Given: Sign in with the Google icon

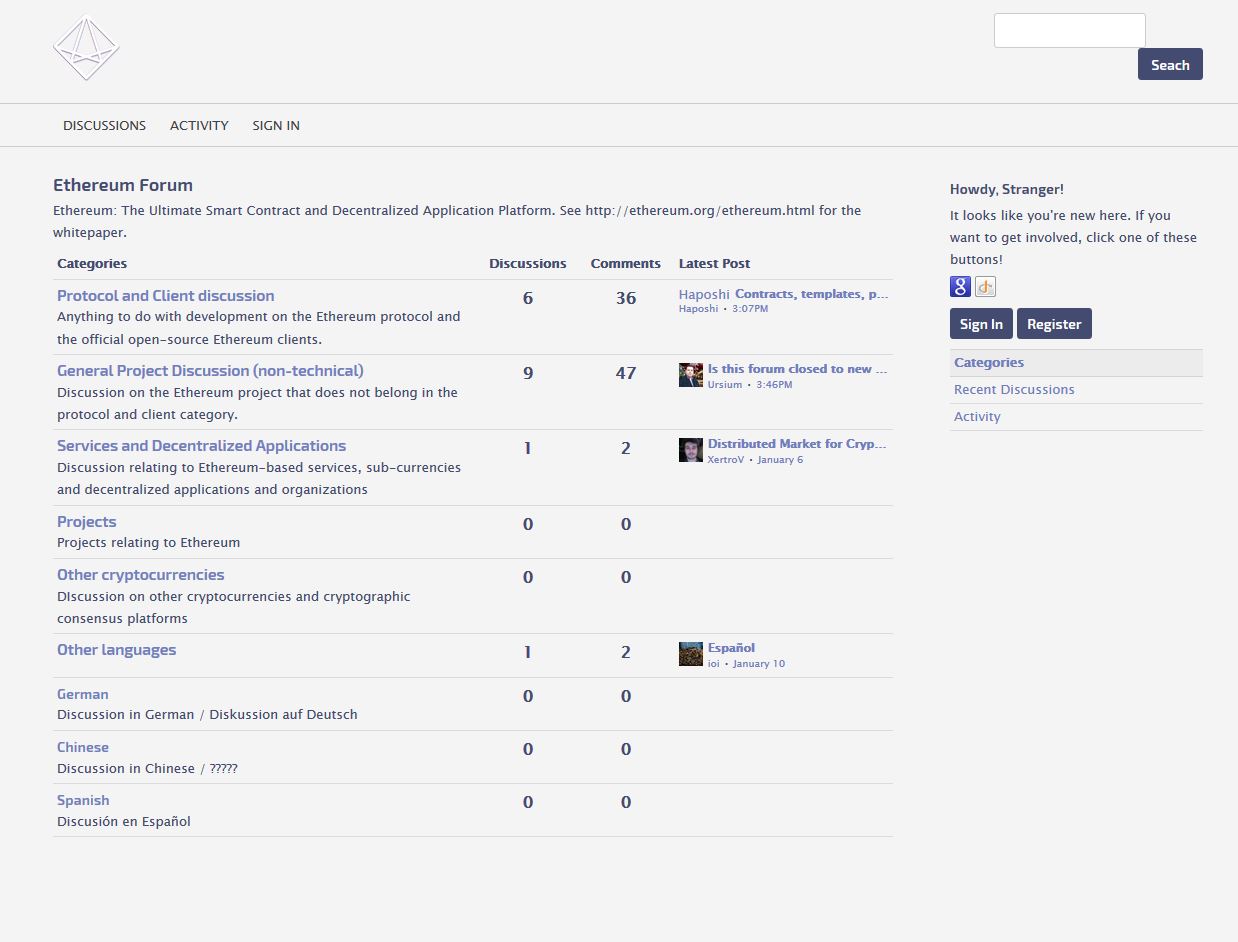Looking at the screenshot, I should point(960,287).
